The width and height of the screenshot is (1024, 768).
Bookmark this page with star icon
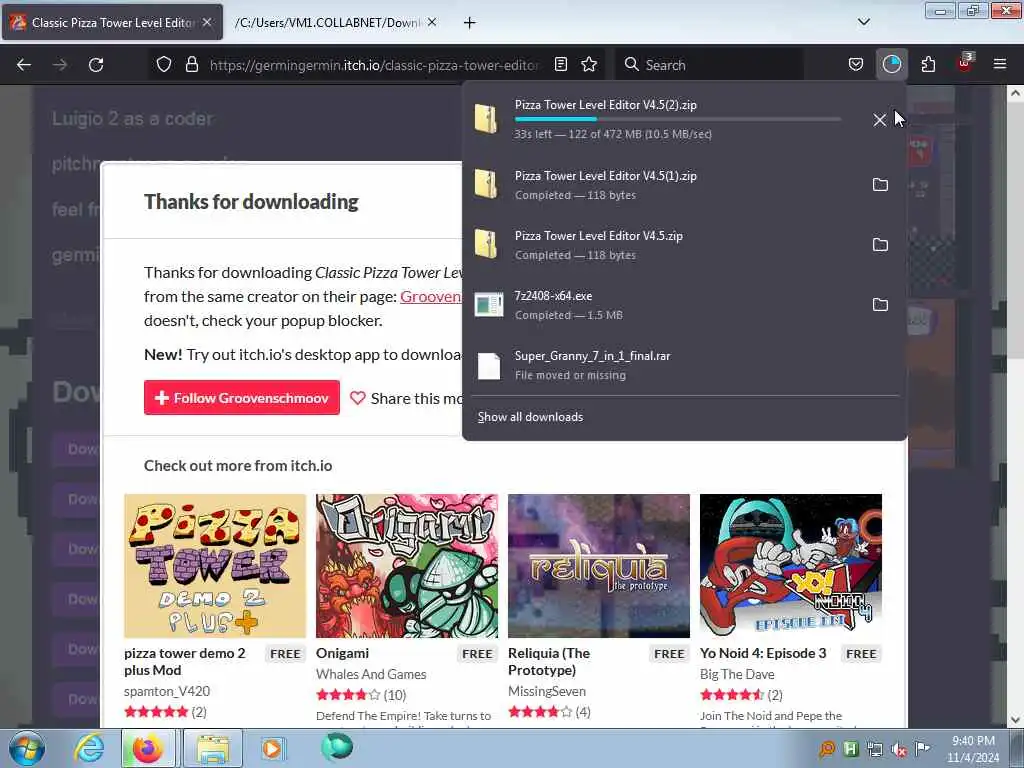[589, 65]
